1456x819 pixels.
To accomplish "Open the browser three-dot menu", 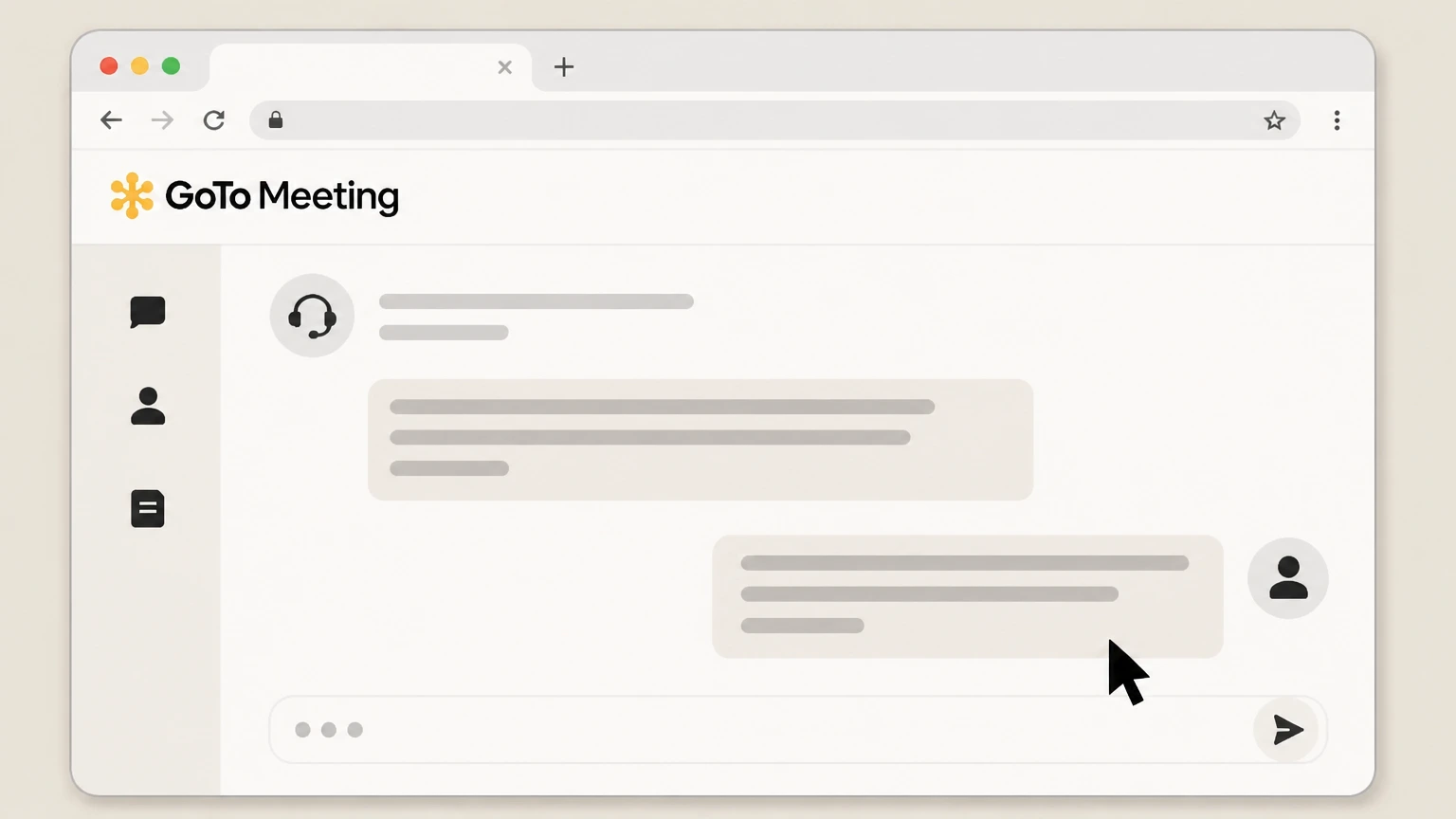I will pos(1337,120).
